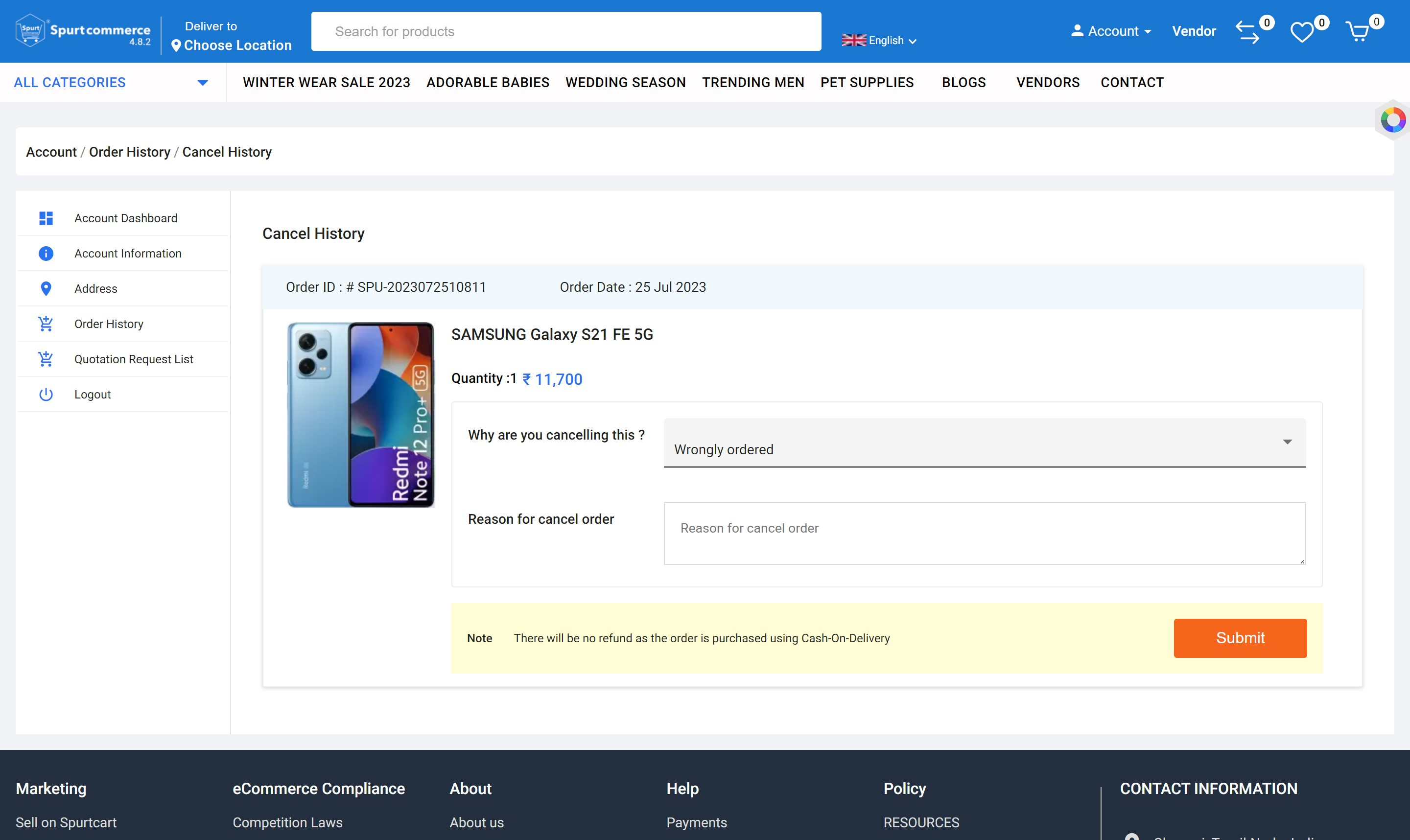
Task: Open TRENDING MEN menu item
Action: (x=753, y=83)
